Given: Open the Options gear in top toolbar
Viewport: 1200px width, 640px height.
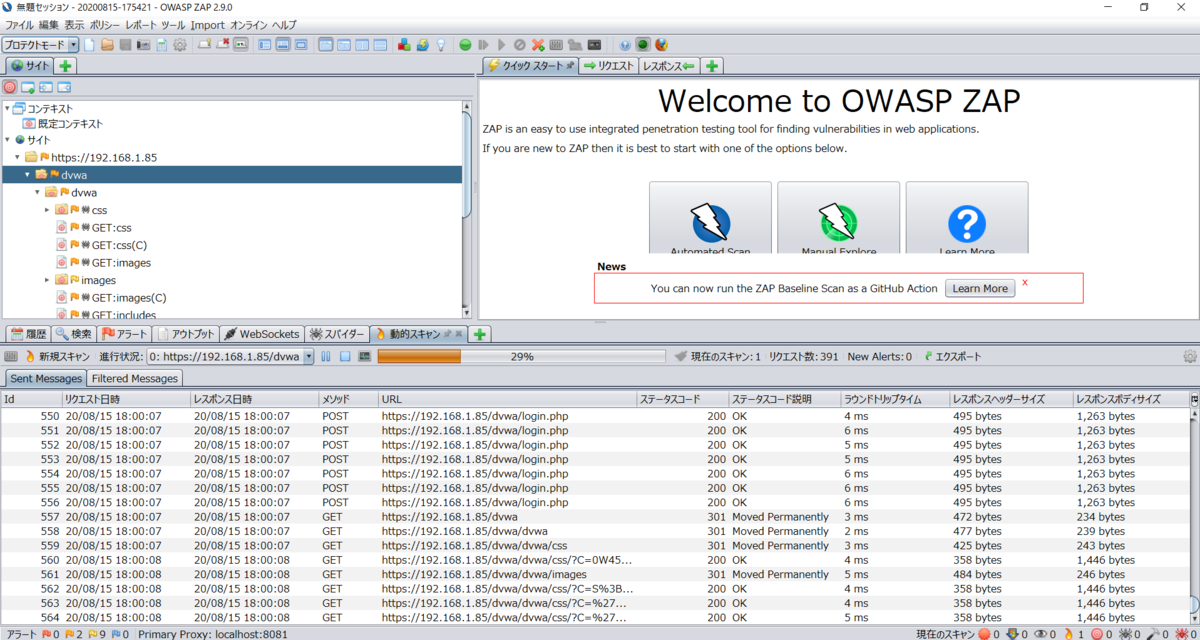Looking at the screenshot, I should coord(180,45).
